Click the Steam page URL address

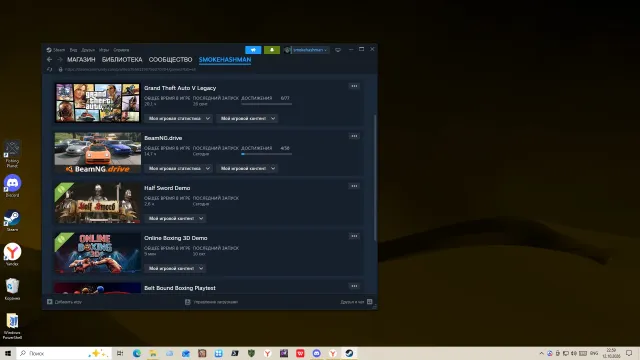pos(130,69)
